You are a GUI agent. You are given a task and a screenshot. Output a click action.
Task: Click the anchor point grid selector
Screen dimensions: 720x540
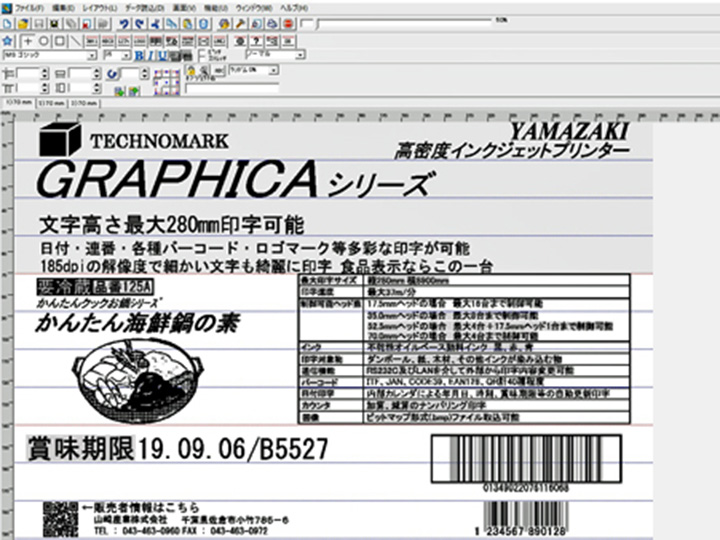point(166,82)
